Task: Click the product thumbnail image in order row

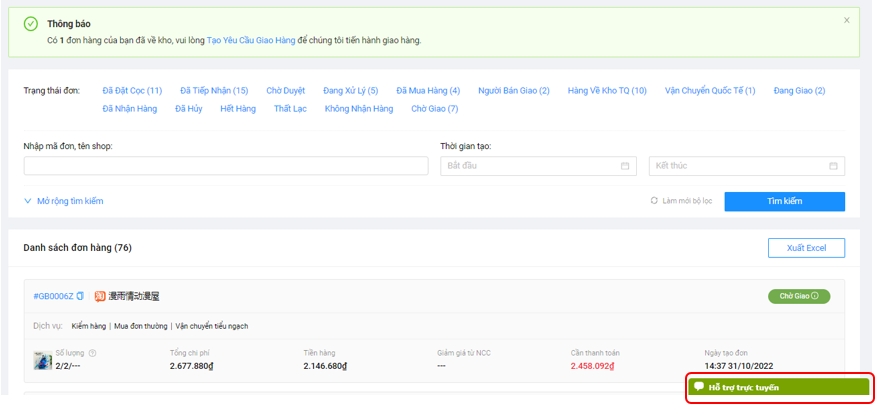Action: point(43,360)
